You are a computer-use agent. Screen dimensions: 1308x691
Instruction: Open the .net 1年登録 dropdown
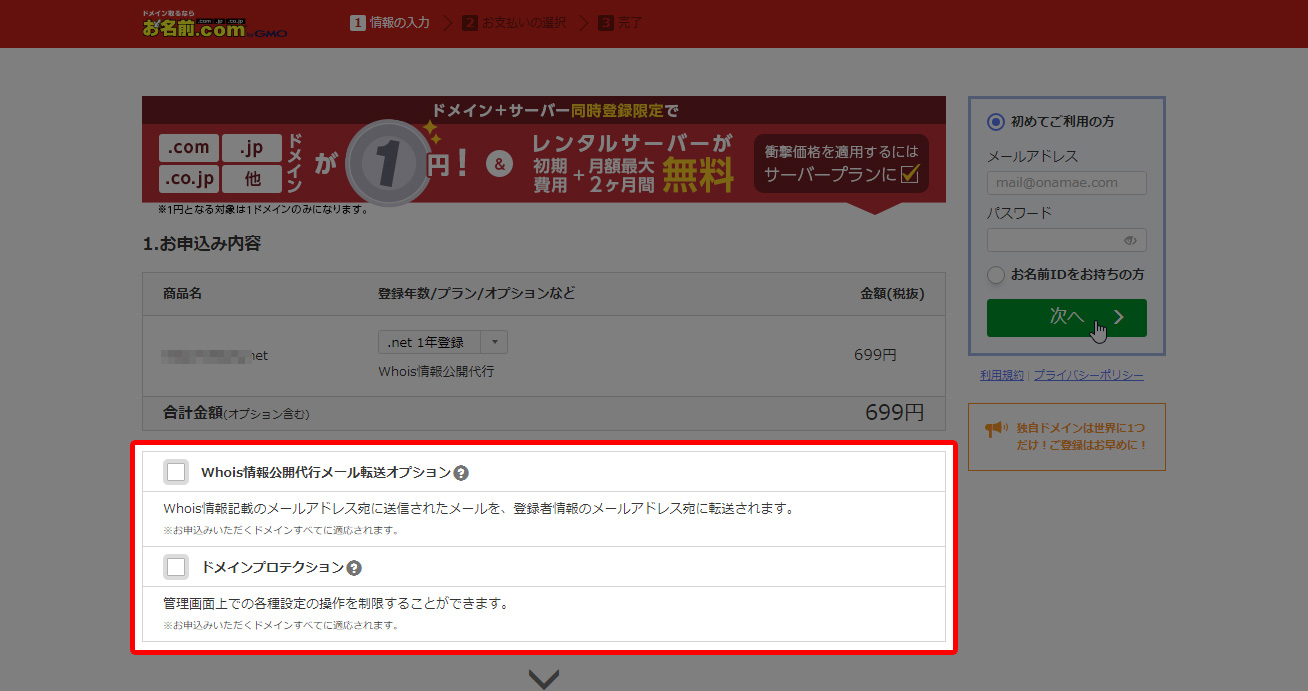[442, 342]
